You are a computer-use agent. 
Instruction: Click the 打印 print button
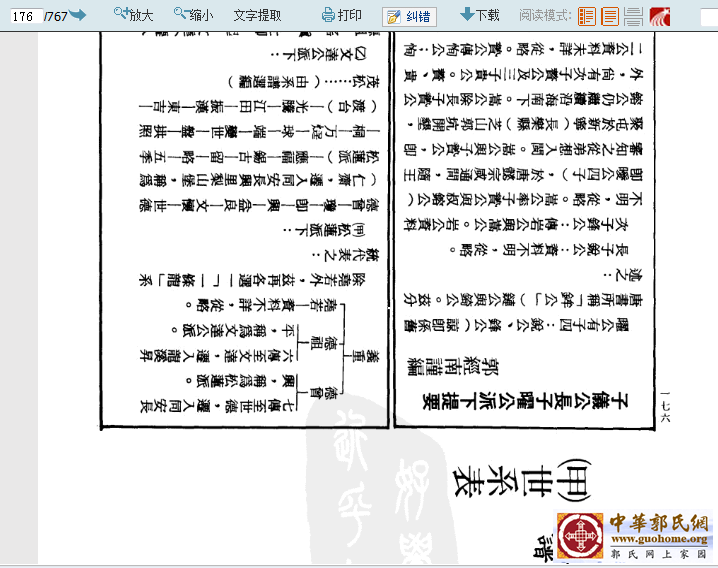click(342, 15)
